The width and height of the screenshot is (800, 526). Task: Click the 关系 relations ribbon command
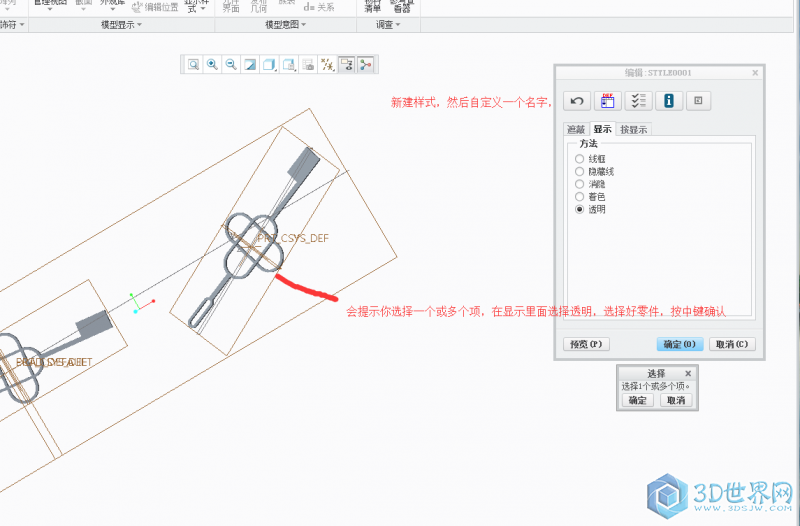point(319,7)
